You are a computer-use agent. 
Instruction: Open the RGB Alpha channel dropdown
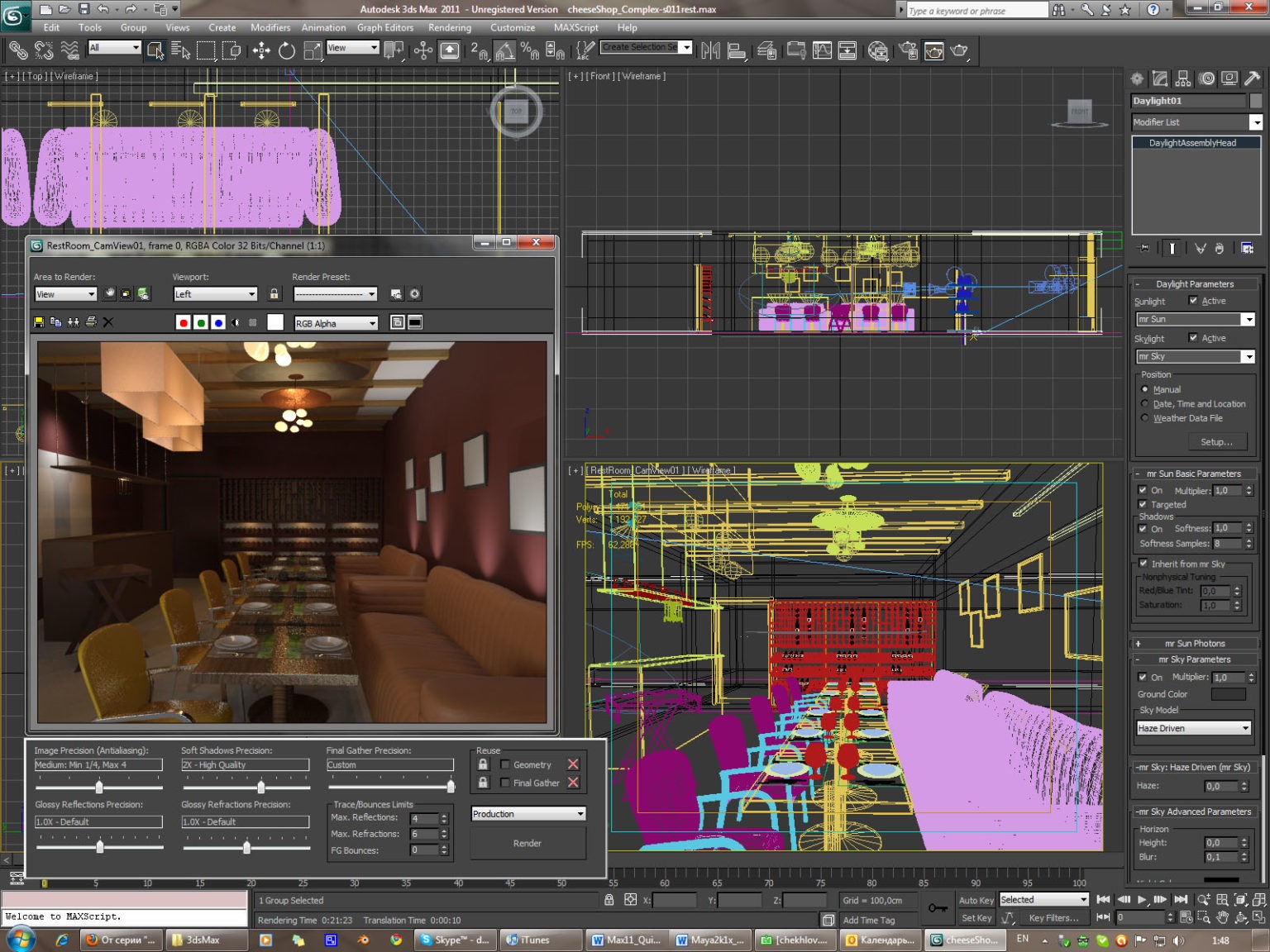pyautogui.click(x=336, y=323)
